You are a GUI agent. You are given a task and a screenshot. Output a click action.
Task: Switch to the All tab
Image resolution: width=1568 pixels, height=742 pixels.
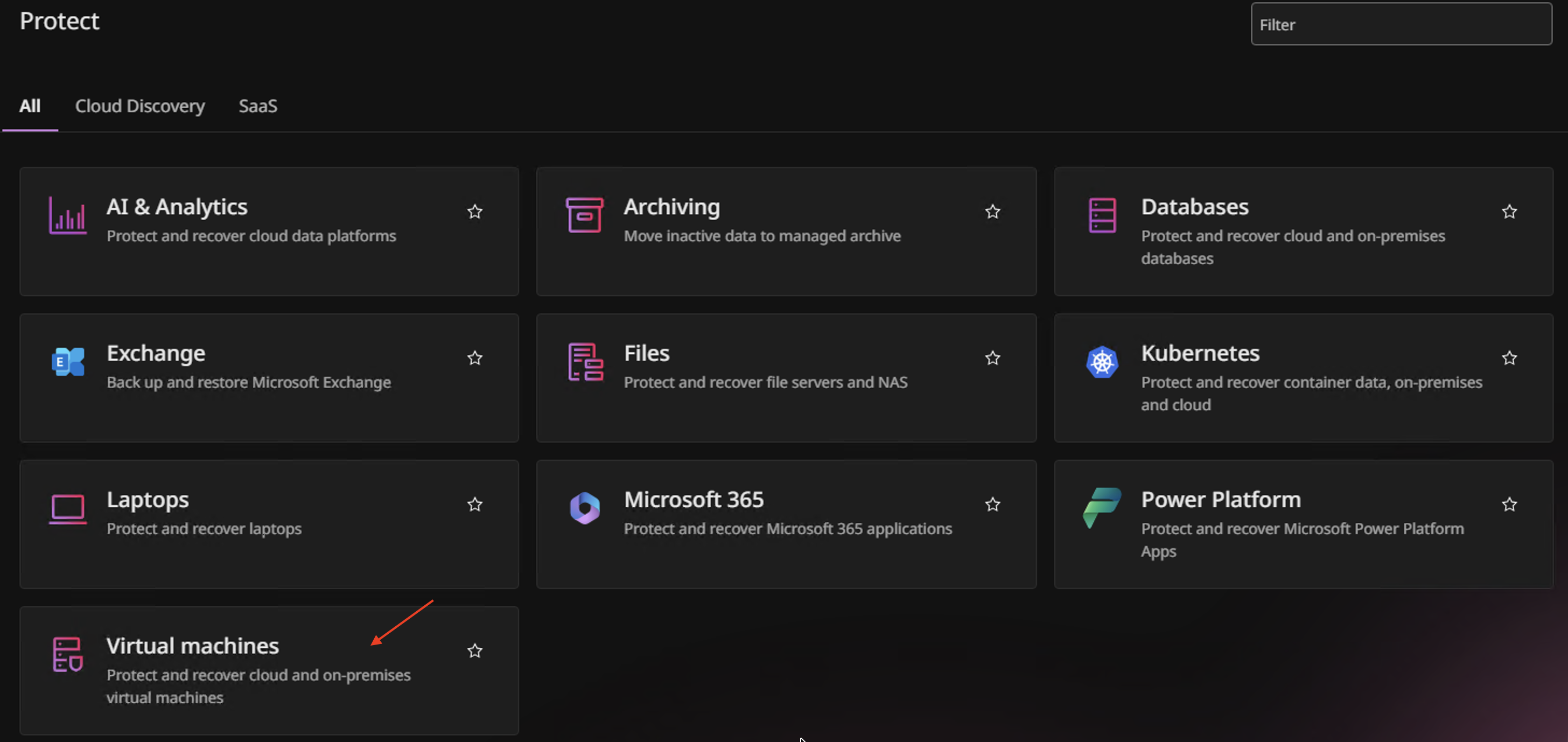point(30,107)
